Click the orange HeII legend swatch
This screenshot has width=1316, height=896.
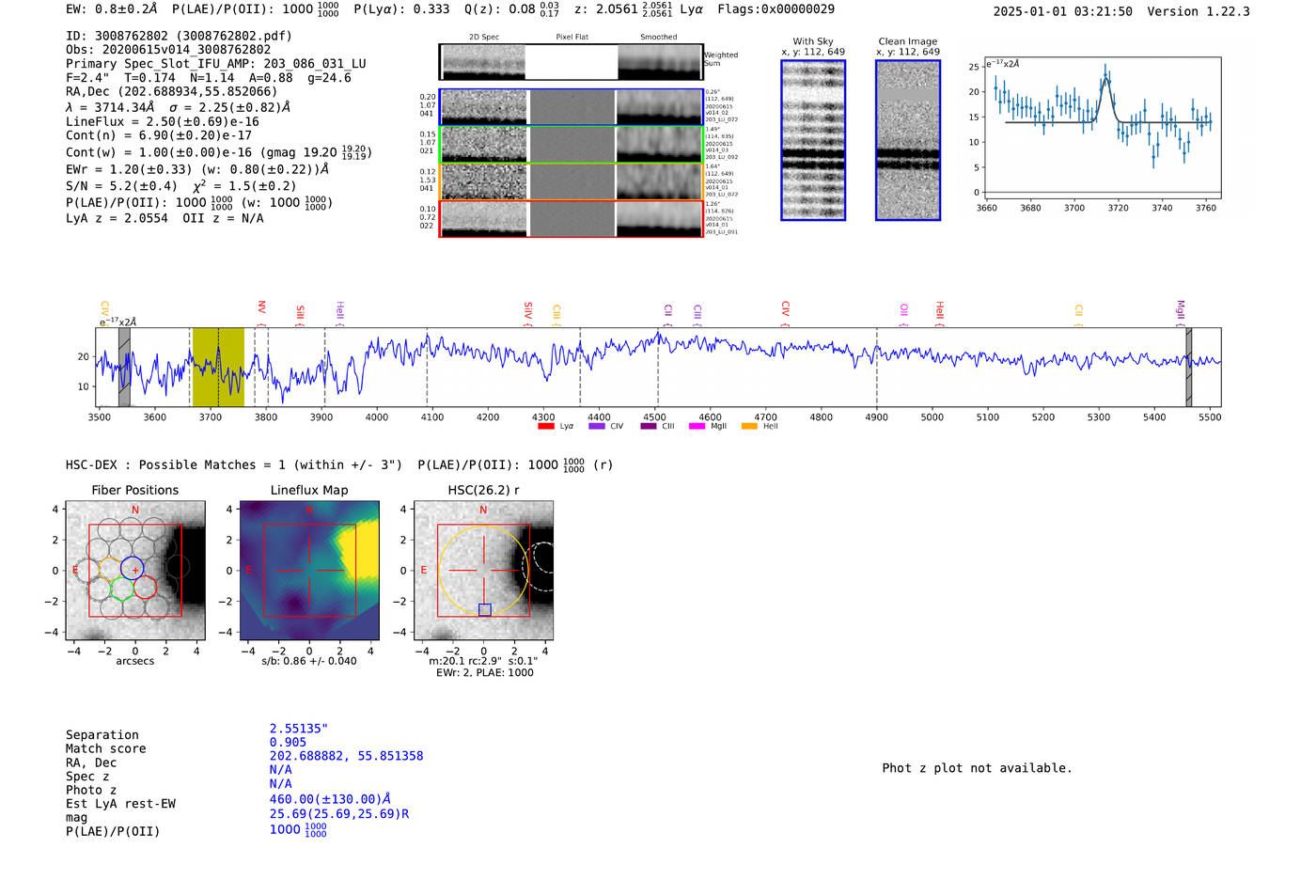pos(749,427)
